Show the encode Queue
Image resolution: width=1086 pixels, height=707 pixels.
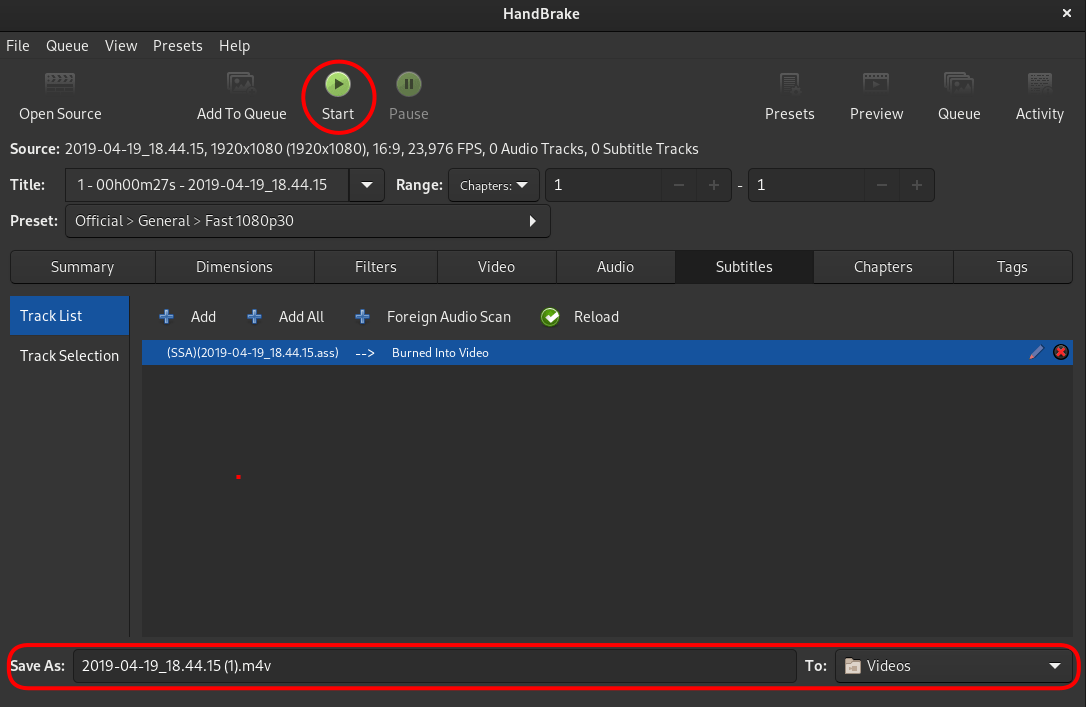click(x=958, y=95)
